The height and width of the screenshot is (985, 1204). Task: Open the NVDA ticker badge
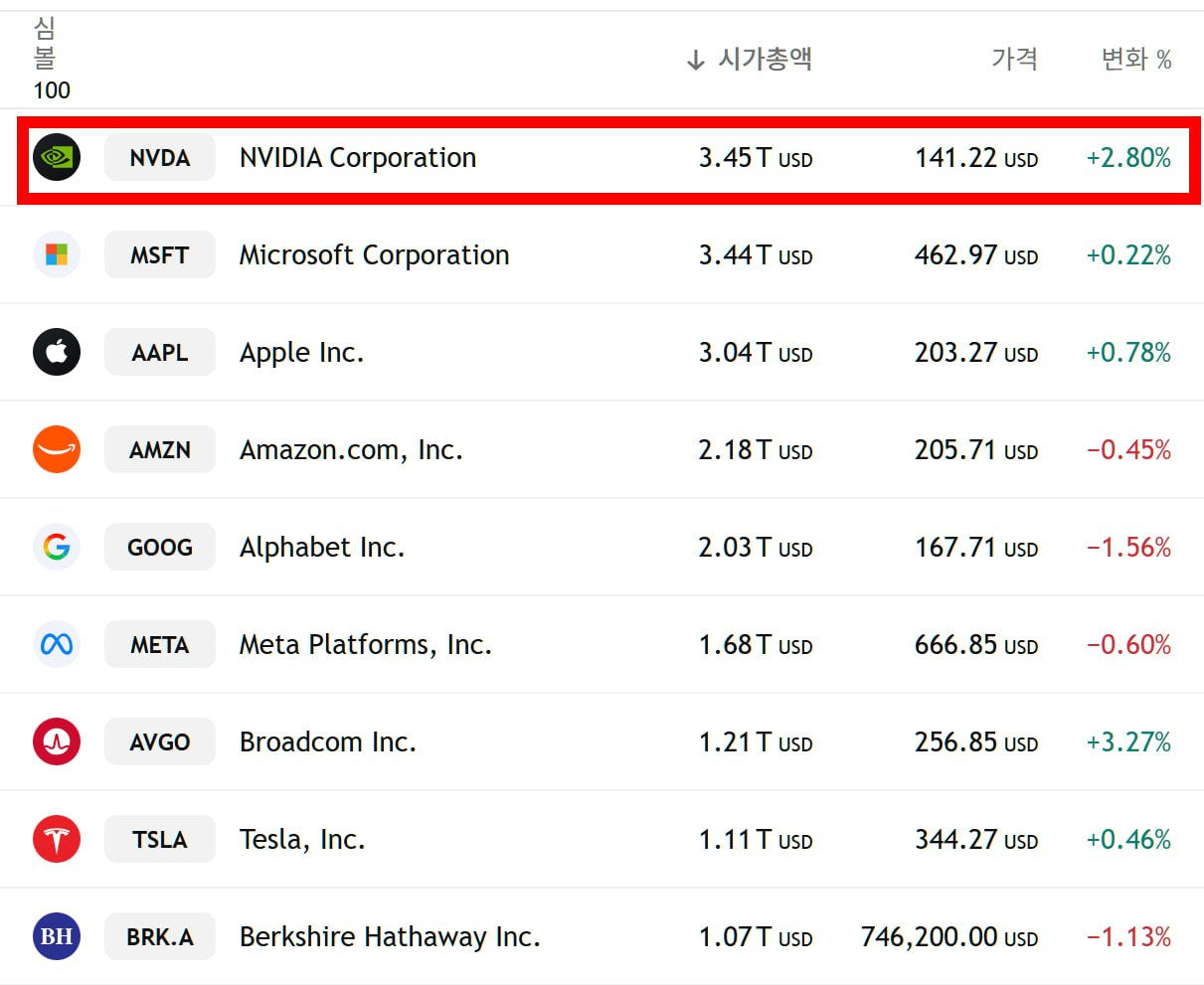[x=160, y=157]
